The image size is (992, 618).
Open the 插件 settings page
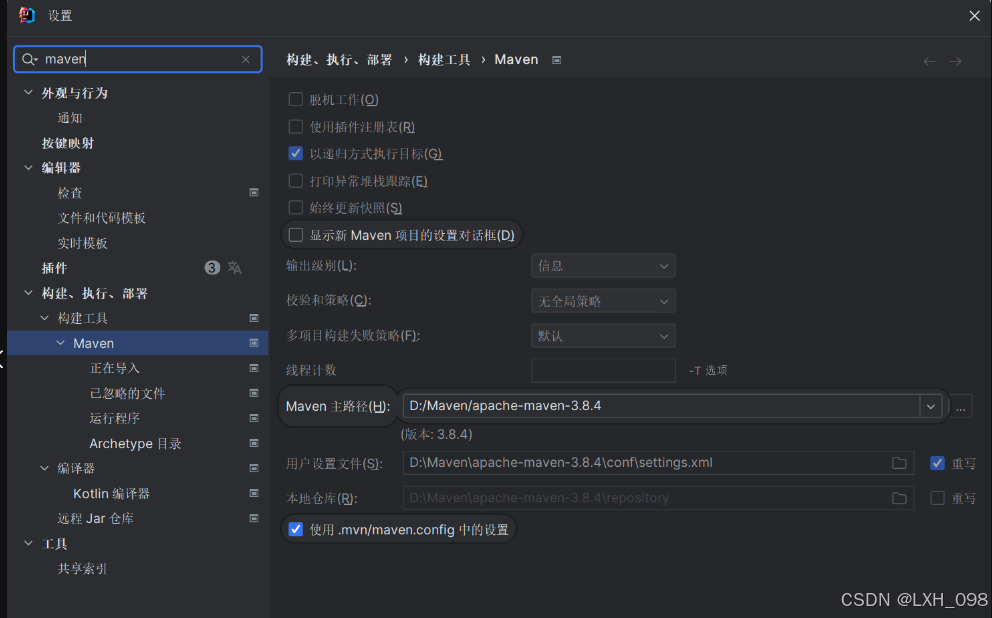click(x=54, y=268)
